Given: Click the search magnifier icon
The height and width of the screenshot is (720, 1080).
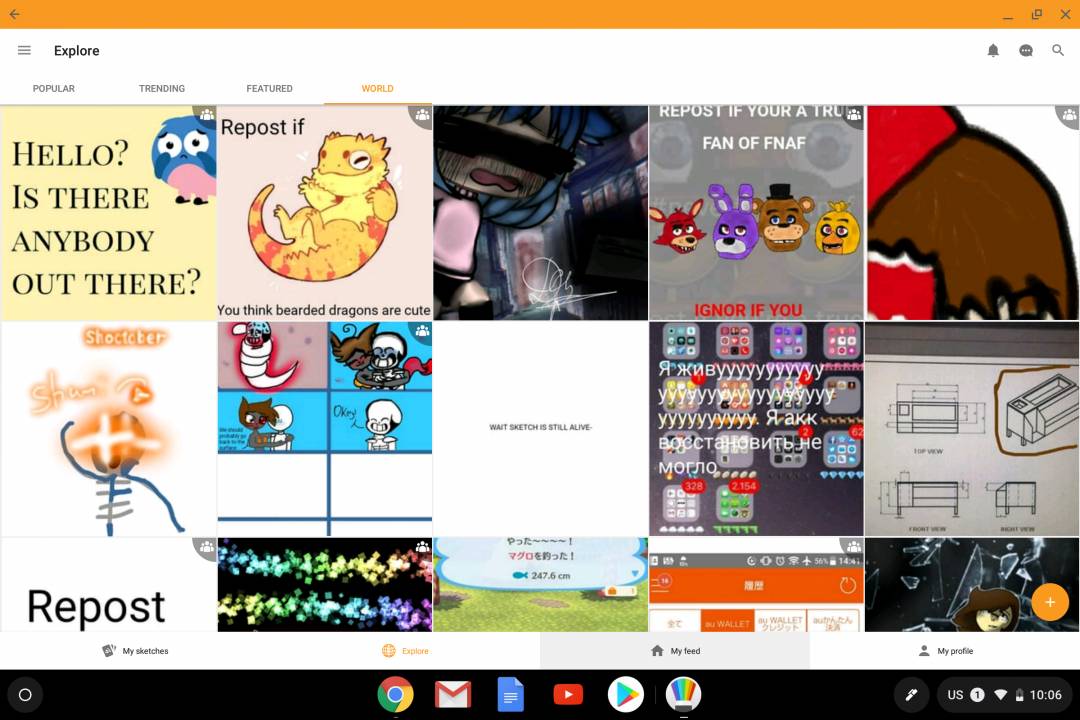Looking at the screenshot, I should coord(1057,50).
